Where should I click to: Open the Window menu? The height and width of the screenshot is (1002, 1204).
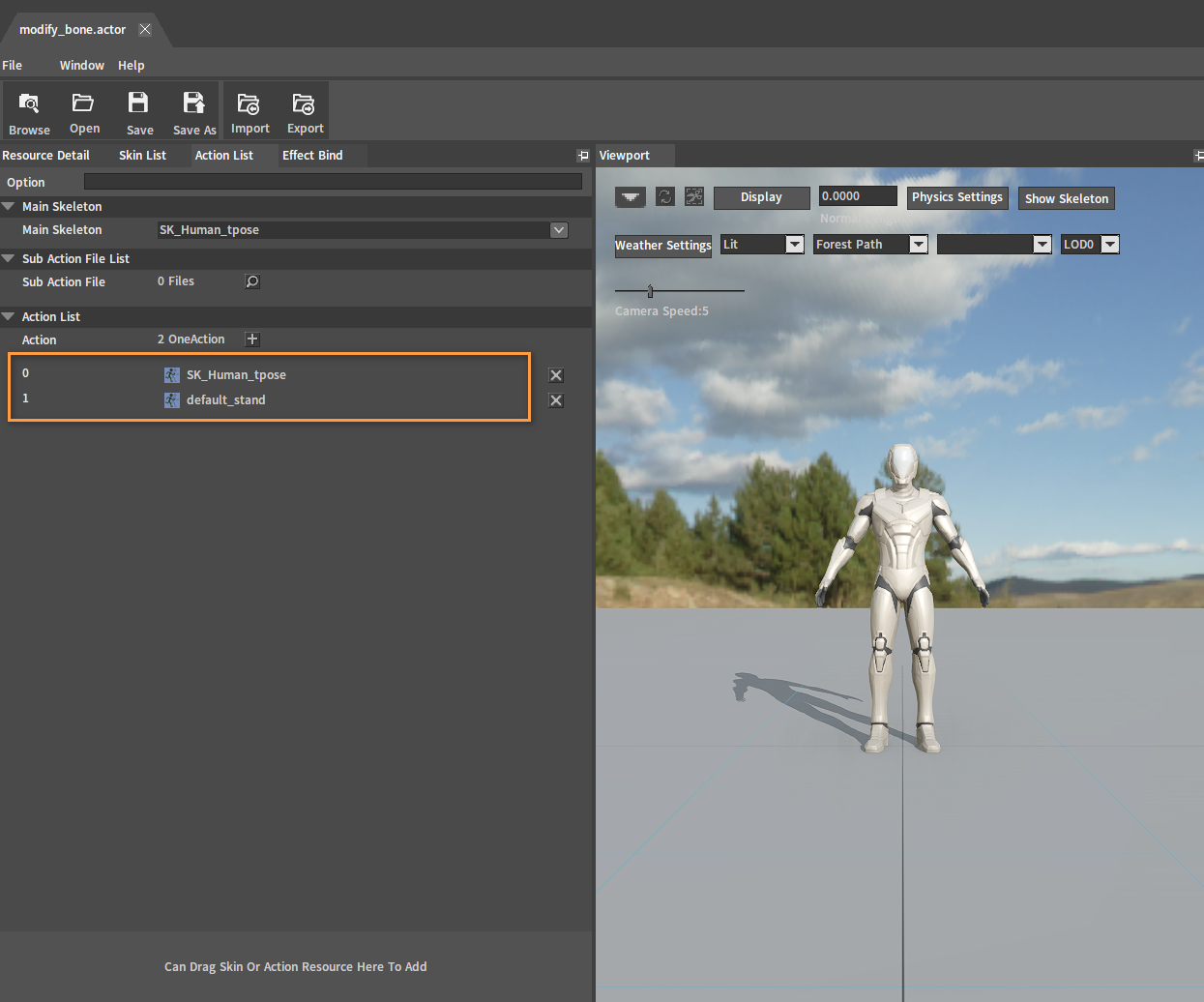tap(81, 66)
